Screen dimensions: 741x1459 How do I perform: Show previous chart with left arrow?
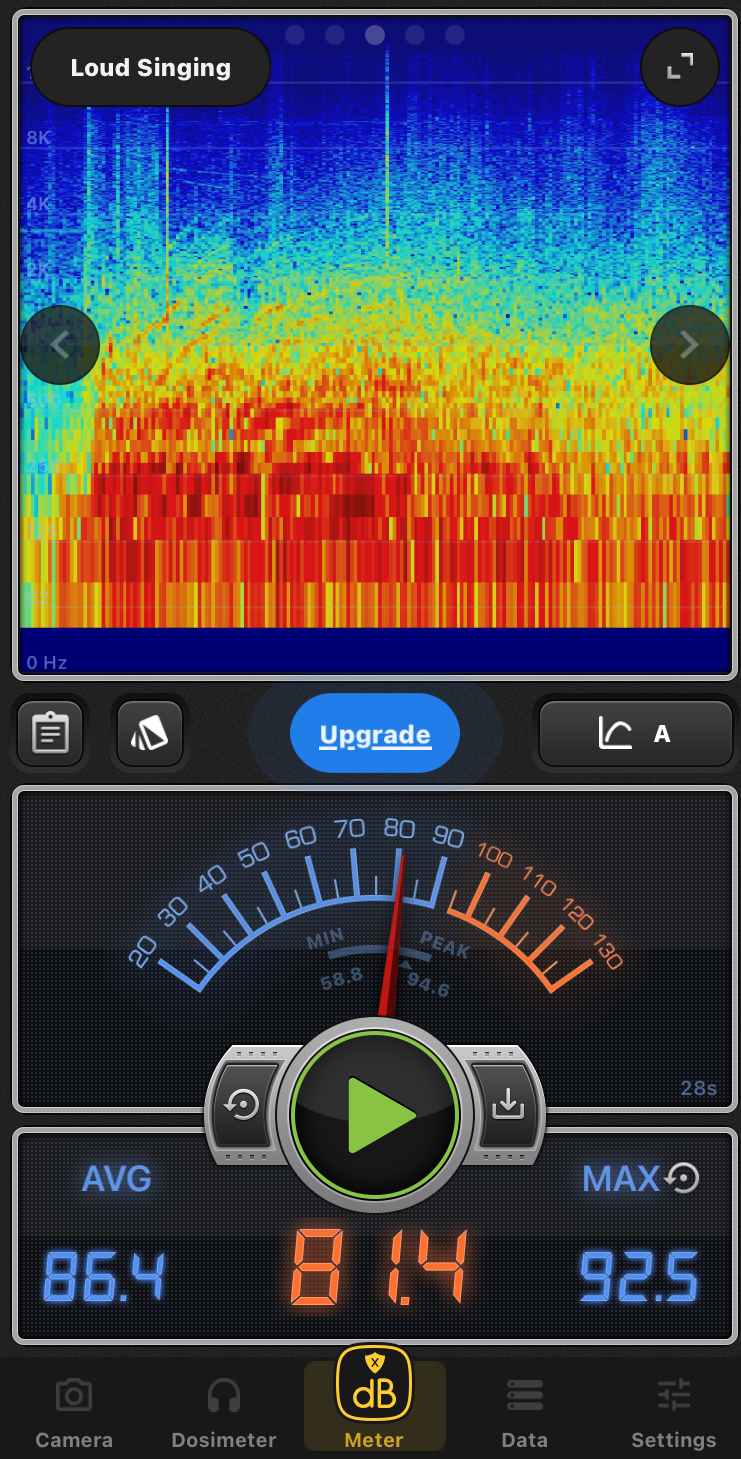pyautogui.click(x=60, y=345)
